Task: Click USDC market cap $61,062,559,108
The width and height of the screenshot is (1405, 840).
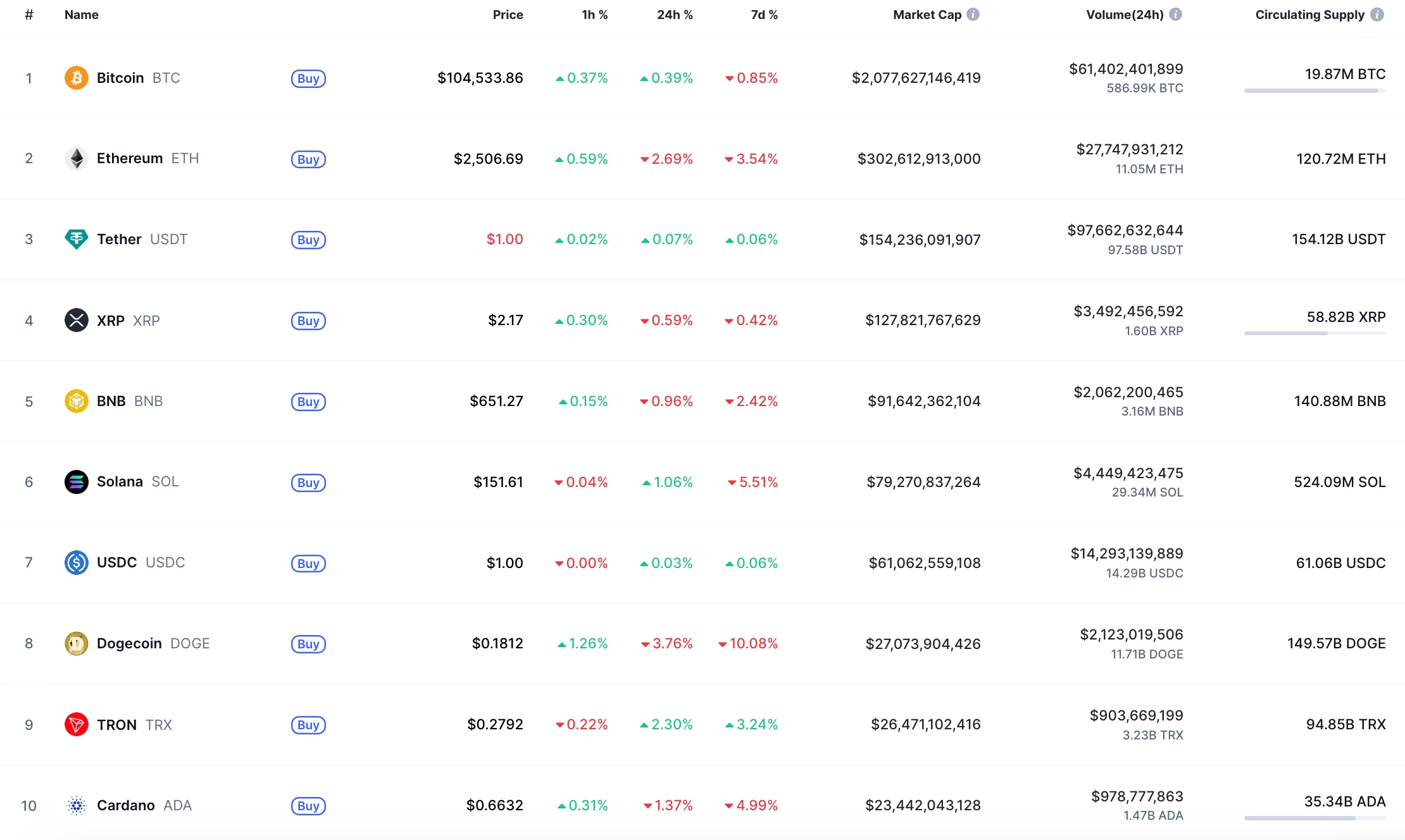Action: point(925,563)
